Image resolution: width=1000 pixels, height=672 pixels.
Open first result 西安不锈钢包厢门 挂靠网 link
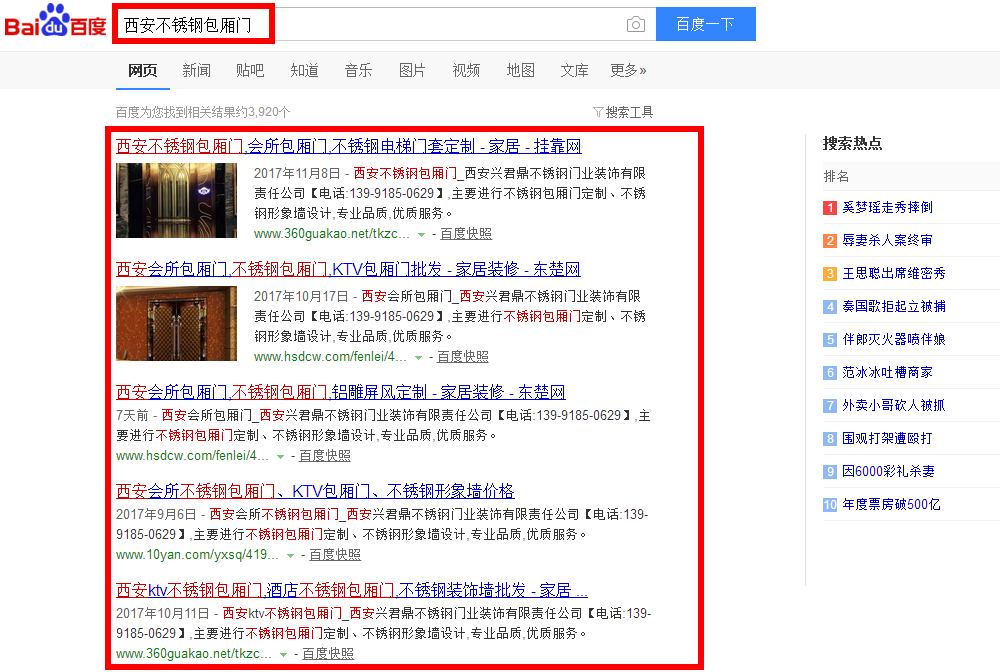348,146
